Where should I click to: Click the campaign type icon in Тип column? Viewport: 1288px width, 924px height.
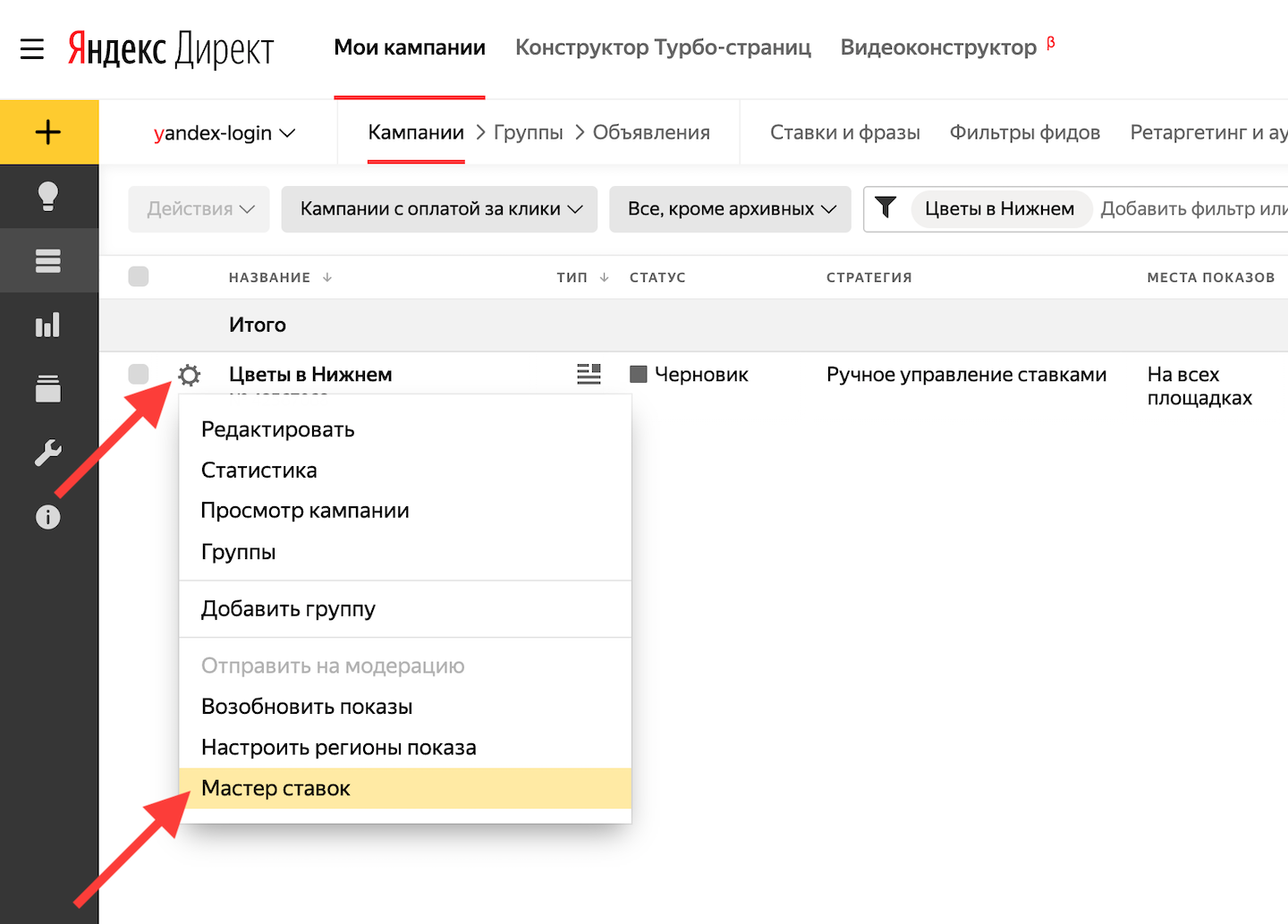tap(589, 374)
